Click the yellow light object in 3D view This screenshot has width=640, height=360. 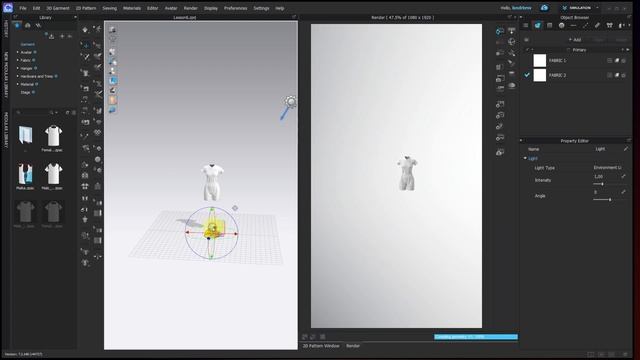(x=213, y=229)
